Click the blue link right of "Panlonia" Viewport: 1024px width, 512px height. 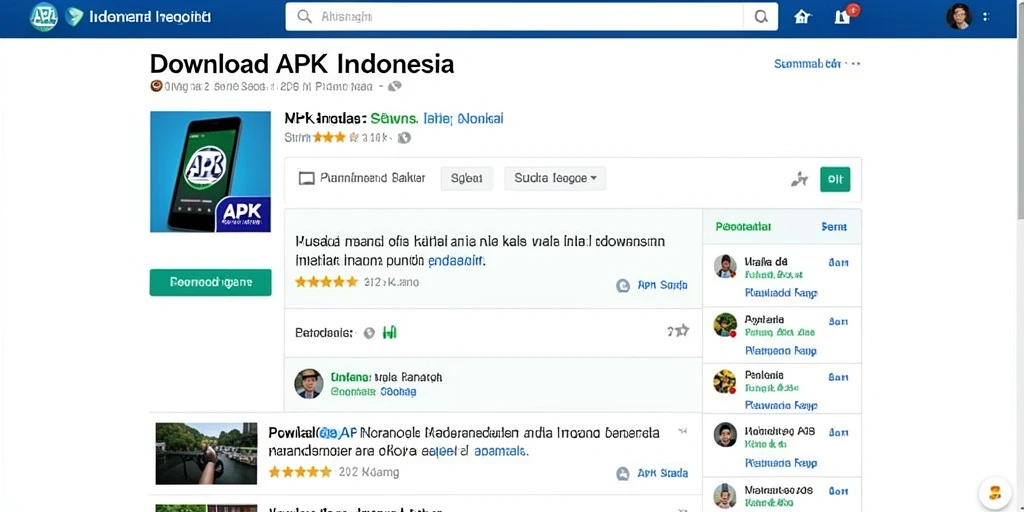tap(838, 377)
